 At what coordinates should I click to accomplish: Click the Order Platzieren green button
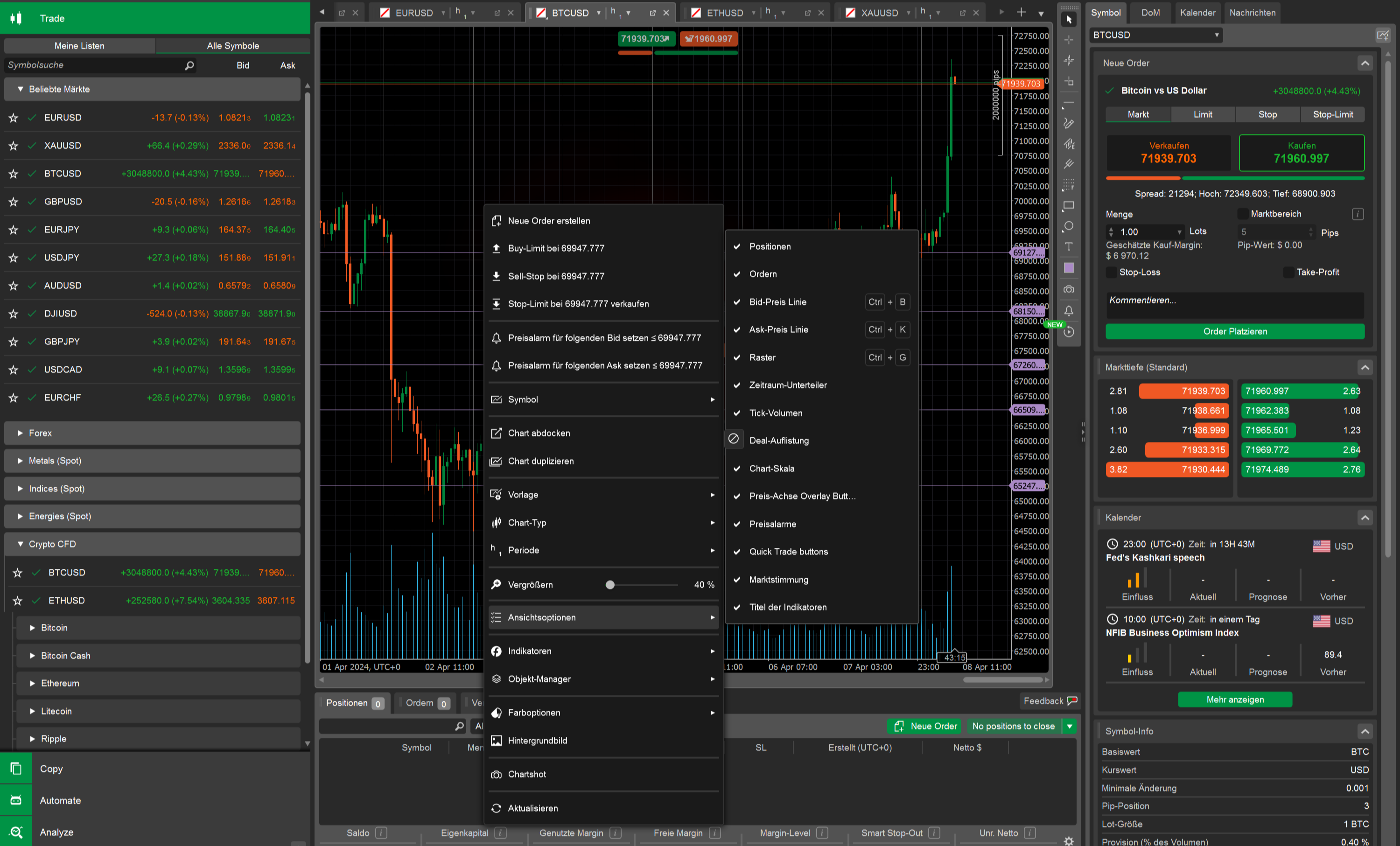coord(1236,332)
